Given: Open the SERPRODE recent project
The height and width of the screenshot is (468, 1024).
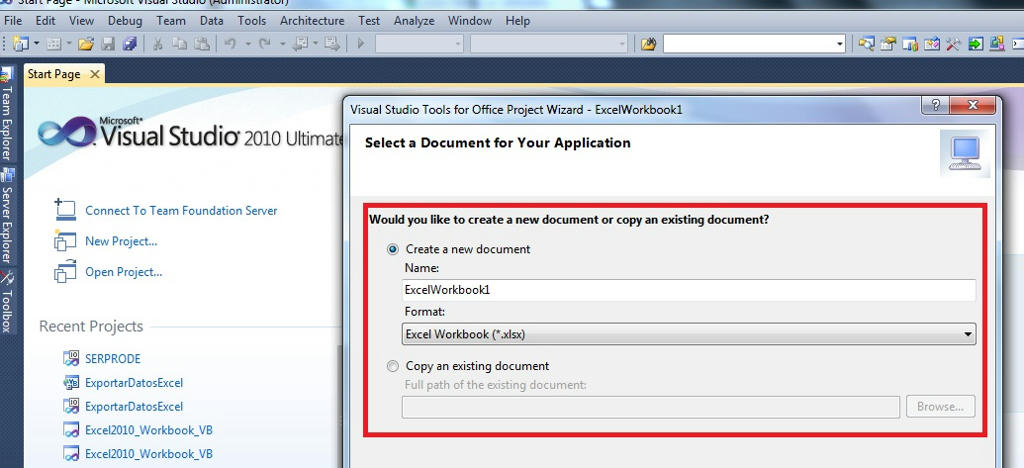Looking at the screenshot, I should tap(112, 358).
